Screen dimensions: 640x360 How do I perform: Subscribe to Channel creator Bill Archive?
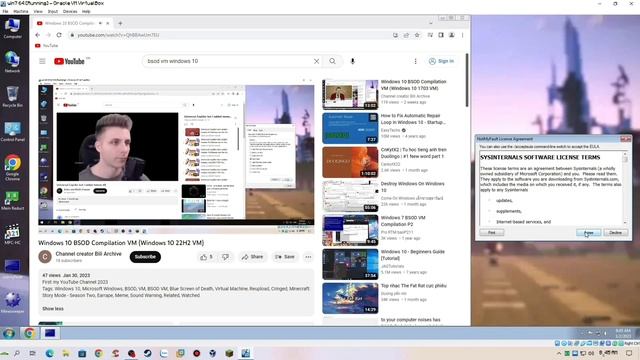click(145, 257)
